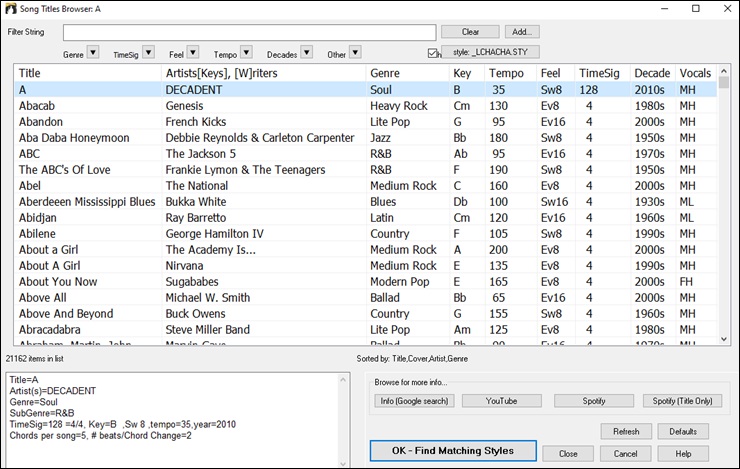Click the Close button at the bottom
This screenshot has height=469, width=740.
click(568, 453)
